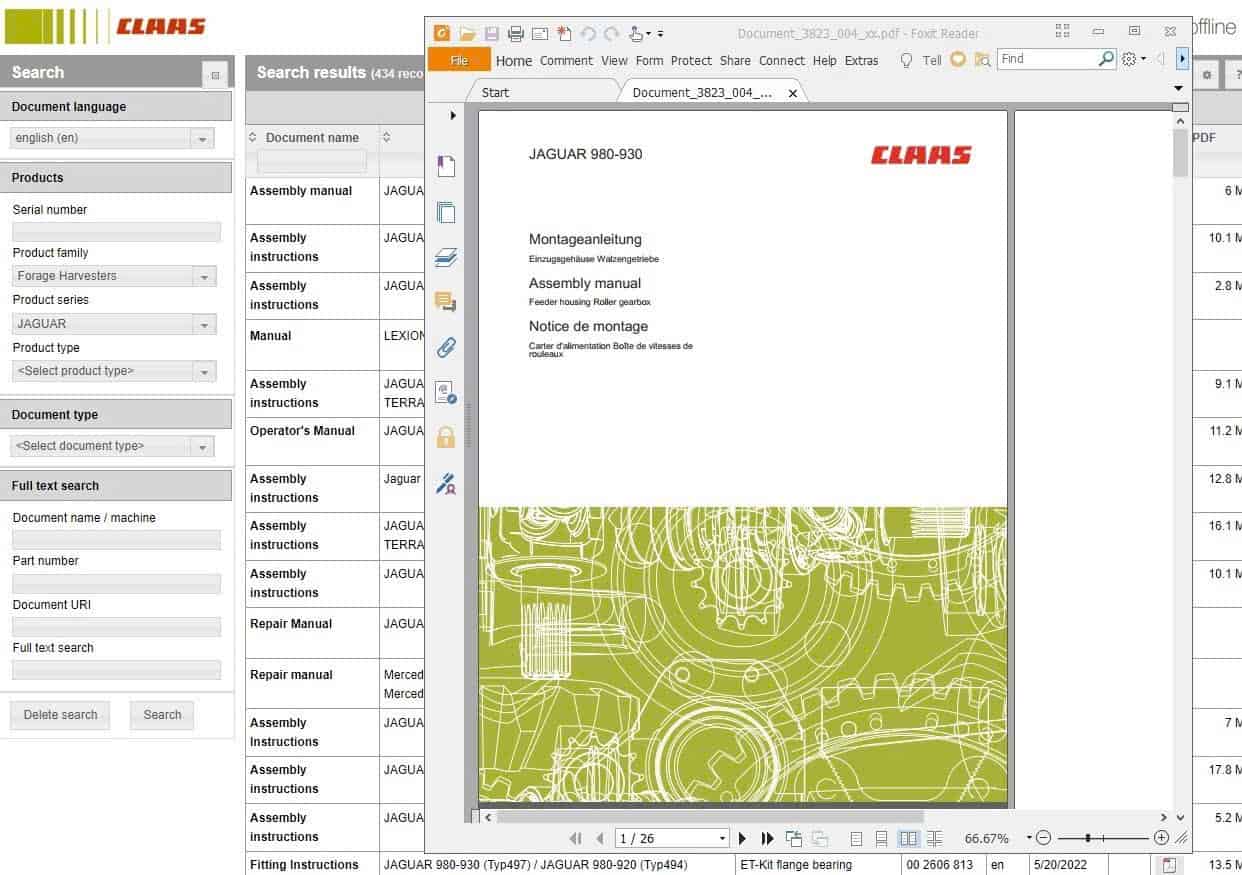Click the Undo arrow icon
The height and width of the screenshot is (875, 1242).
click(x=589, y=33)
